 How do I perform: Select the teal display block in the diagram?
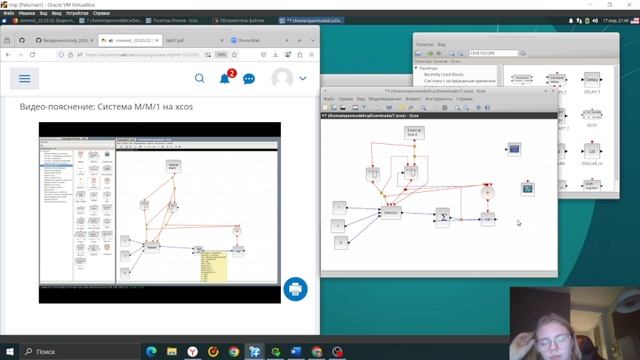pos(527,189)
